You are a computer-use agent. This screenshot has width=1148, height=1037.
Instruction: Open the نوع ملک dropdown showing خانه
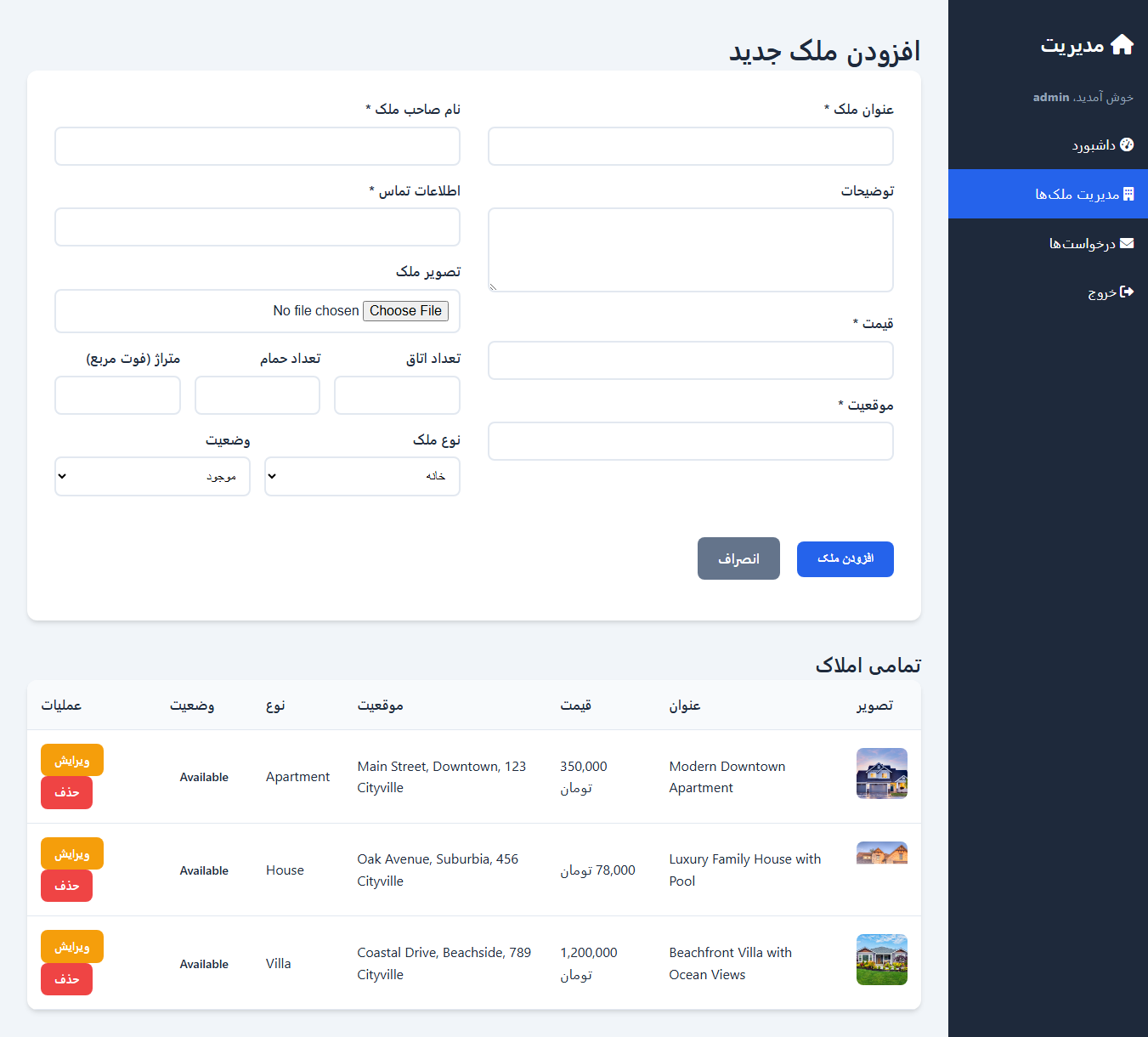click(362, 476)
